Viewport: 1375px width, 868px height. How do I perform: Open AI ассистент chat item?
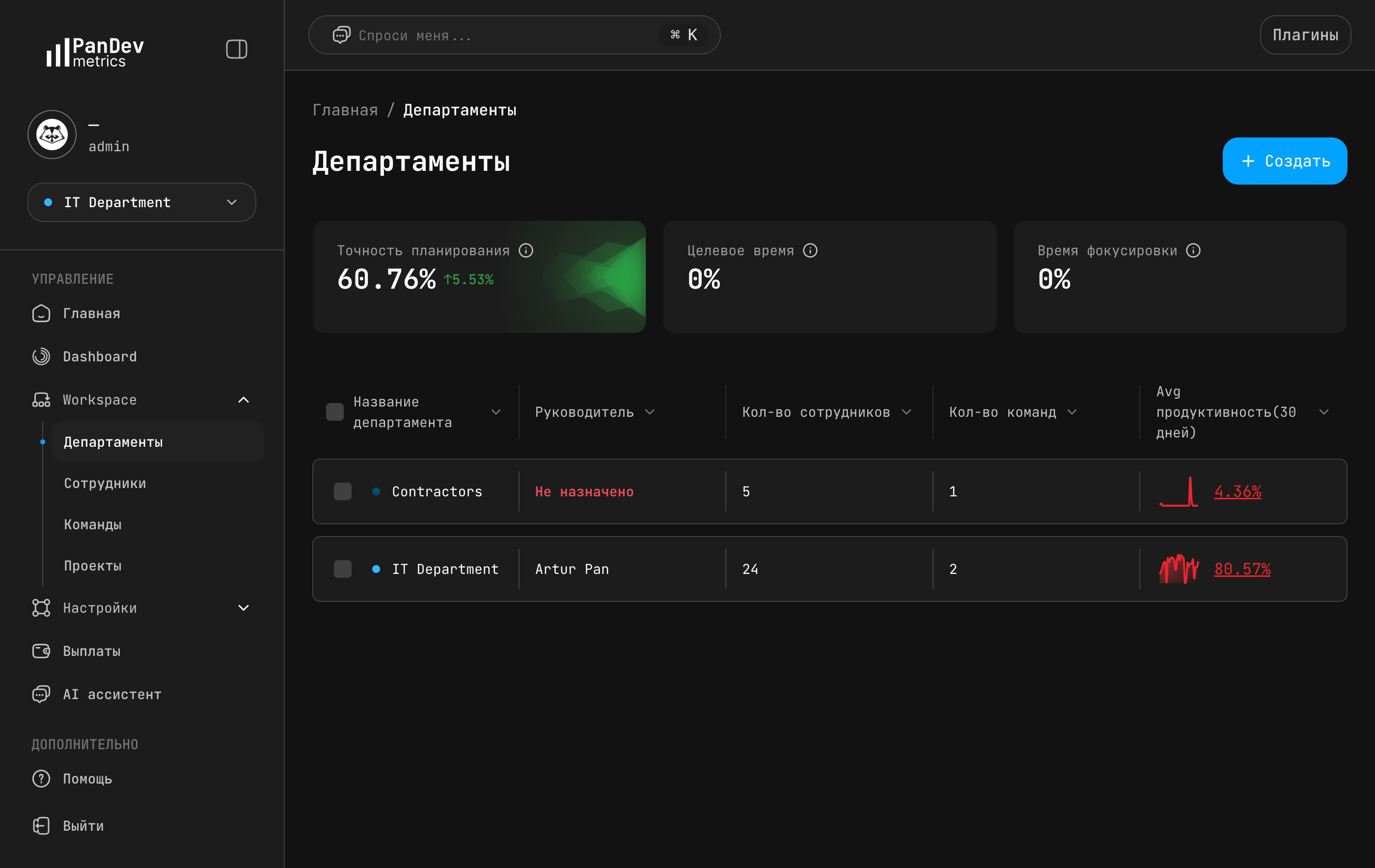coord(41,694)
